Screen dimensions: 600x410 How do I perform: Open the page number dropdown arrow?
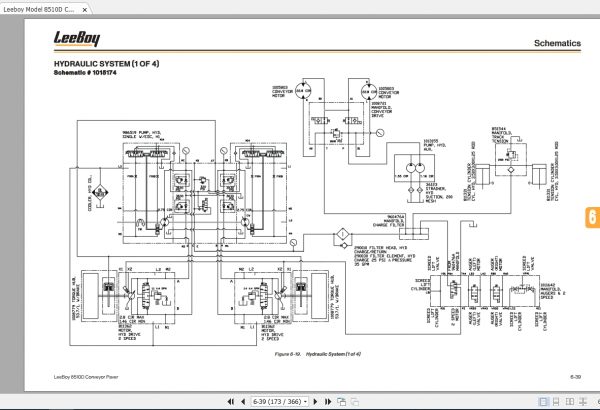[x=305, y=402]
